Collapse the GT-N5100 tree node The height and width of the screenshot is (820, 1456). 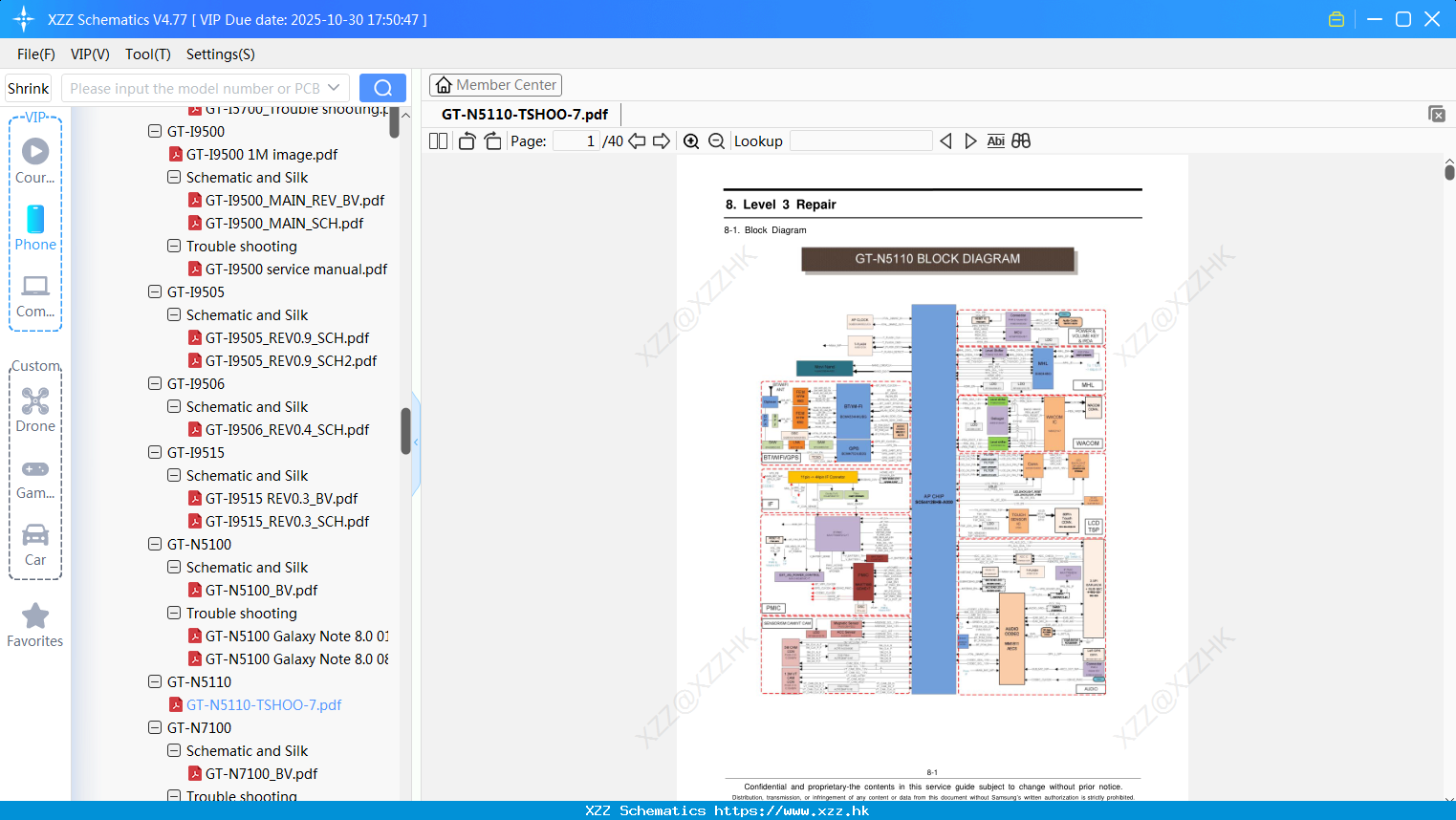155,544
